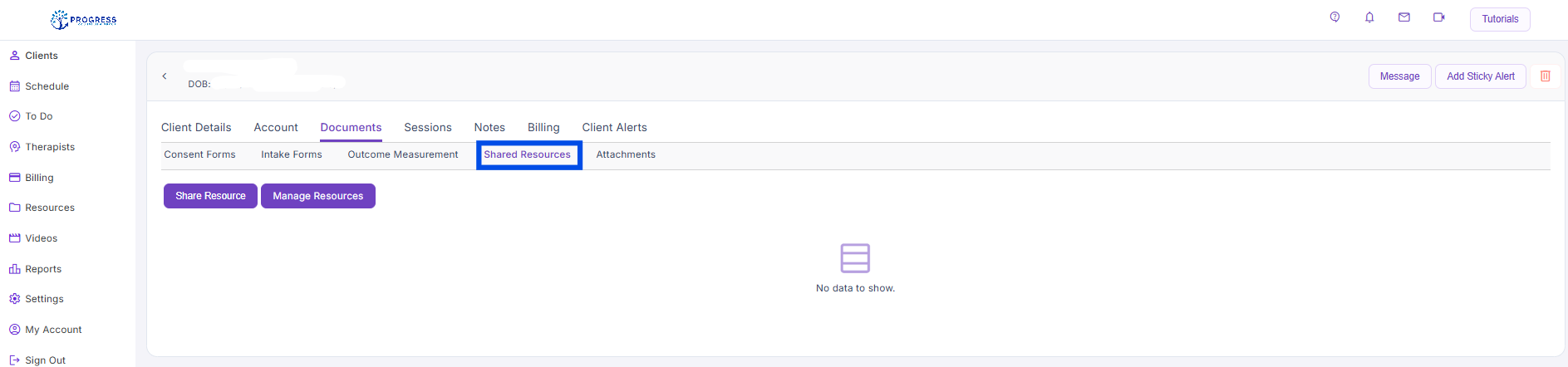Open notifications bell icon
Screen dimensions: 1568x367
click(1369, 17)
